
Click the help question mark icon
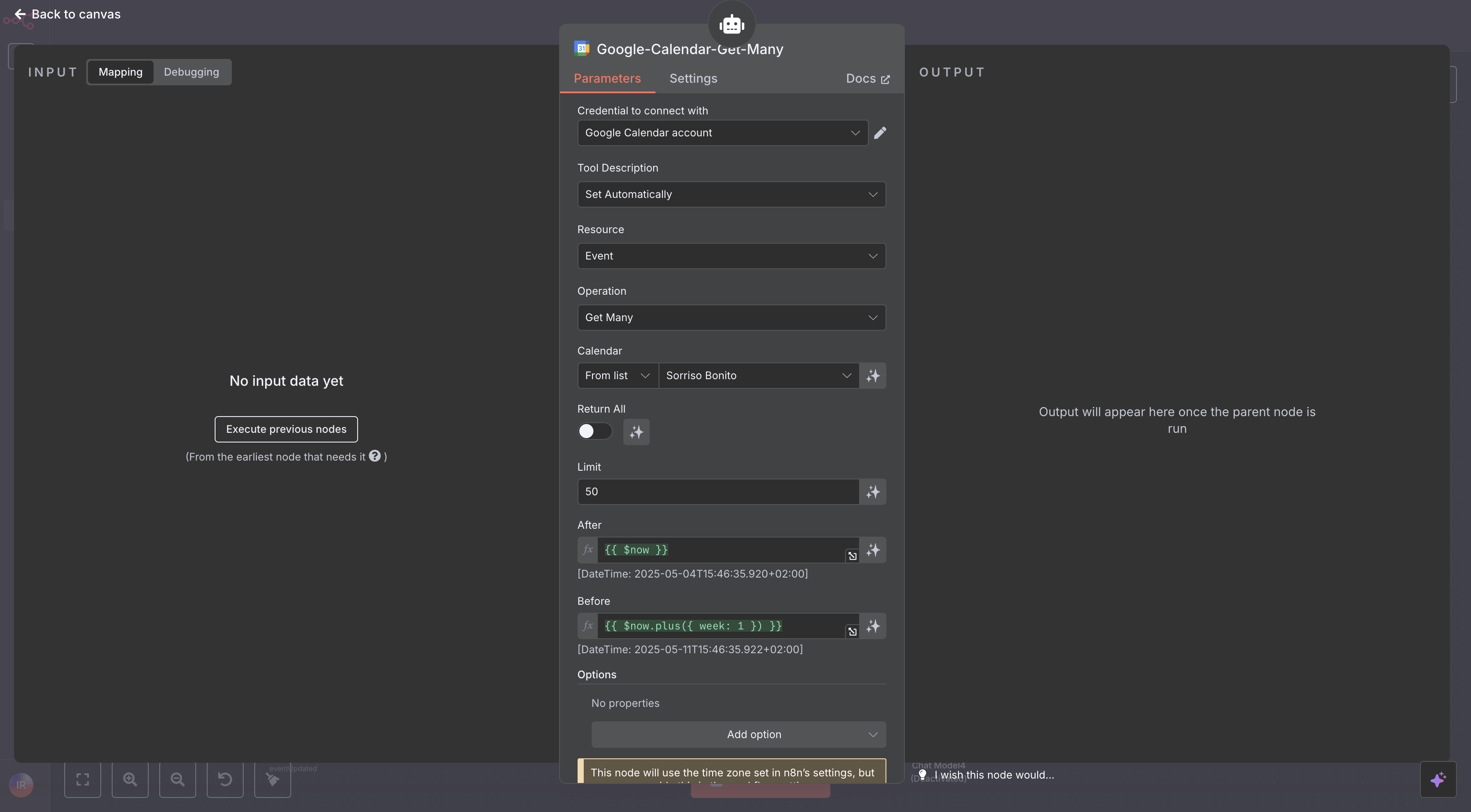[x=375, y=456]
